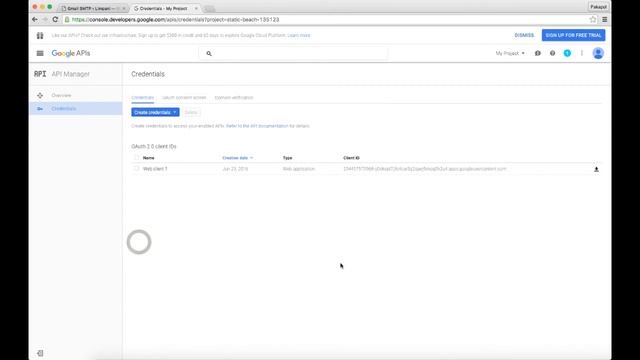Tick the Web client 1 checkbox
The height and width of the screenshot is (360, 640).
(136, 169)
